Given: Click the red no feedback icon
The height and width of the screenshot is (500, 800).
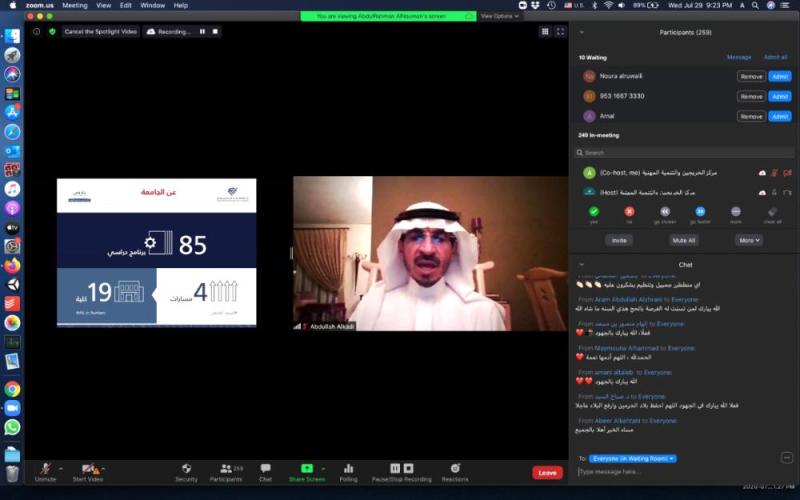Looking at the screenshot, I should tap(629, 212).
